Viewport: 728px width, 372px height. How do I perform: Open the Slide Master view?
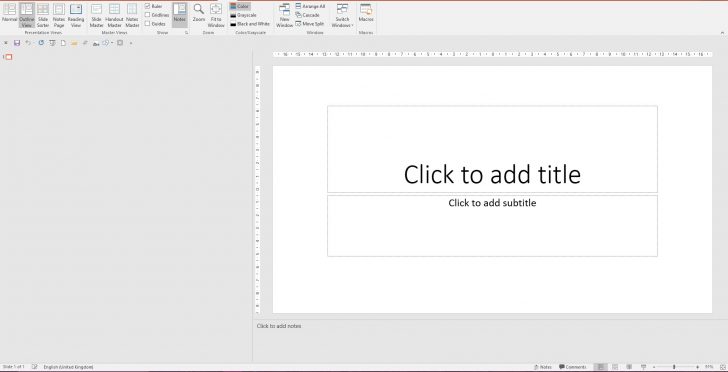[96, 15]
